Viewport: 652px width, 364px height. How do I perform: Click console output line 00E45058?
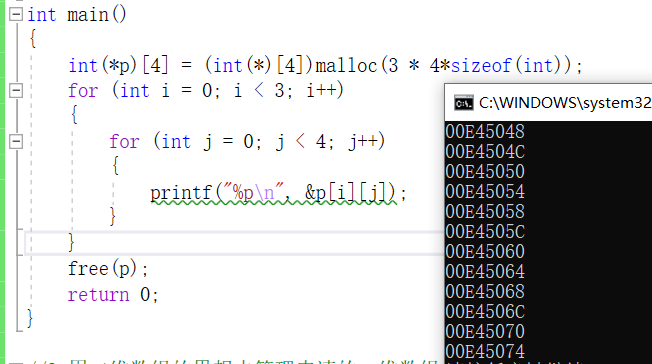pos(485,211)
